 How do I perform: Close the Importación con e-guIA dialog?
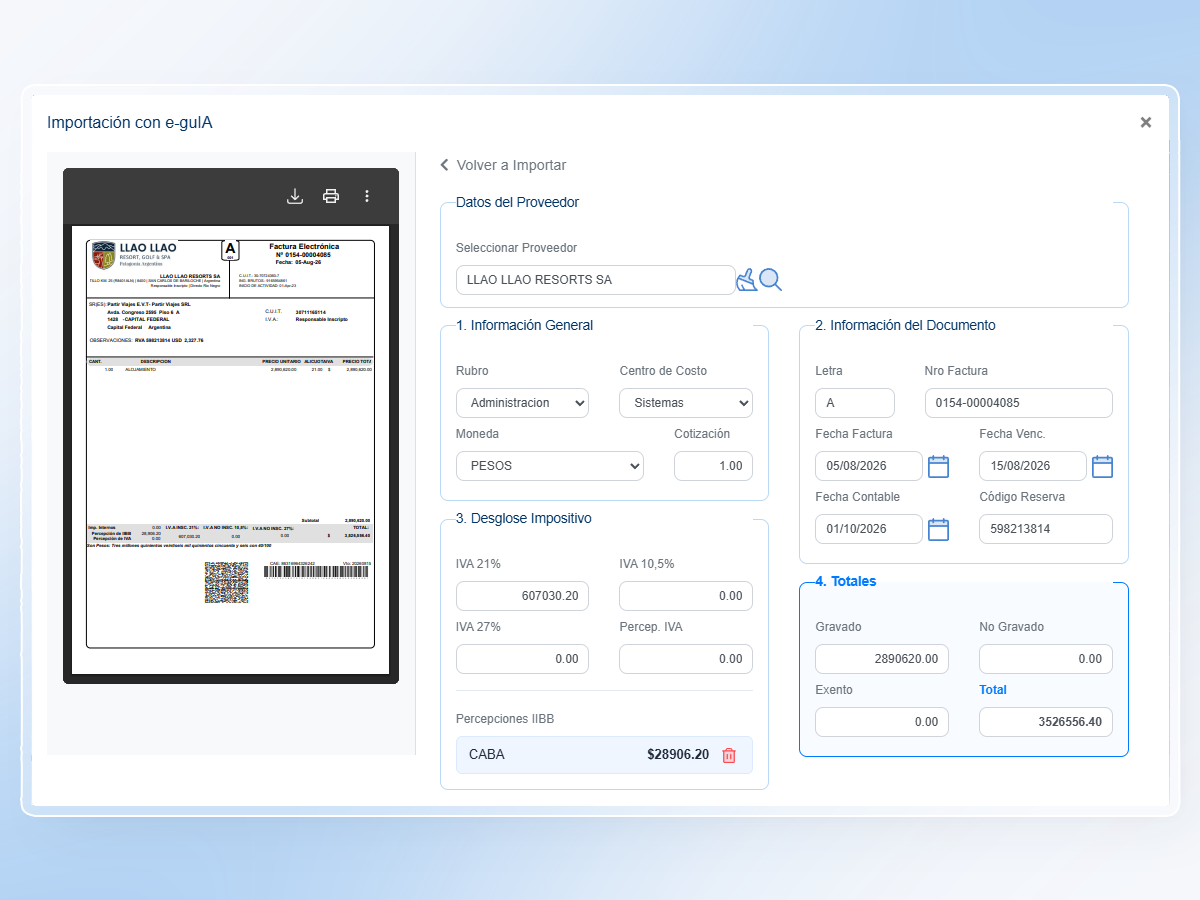tap(1146, 122)
